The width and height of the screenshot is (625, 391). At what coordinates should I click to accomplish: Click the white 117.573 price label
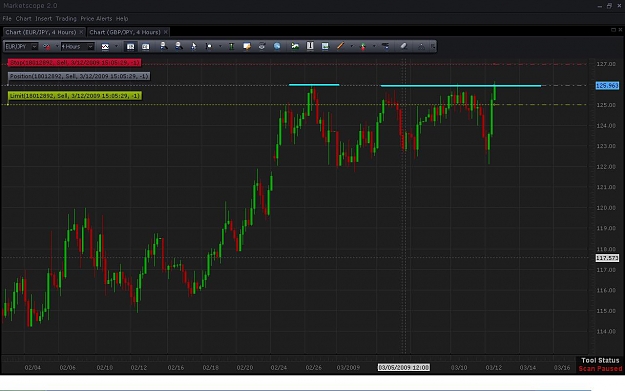pyautogui.click(x=607, y=258)
